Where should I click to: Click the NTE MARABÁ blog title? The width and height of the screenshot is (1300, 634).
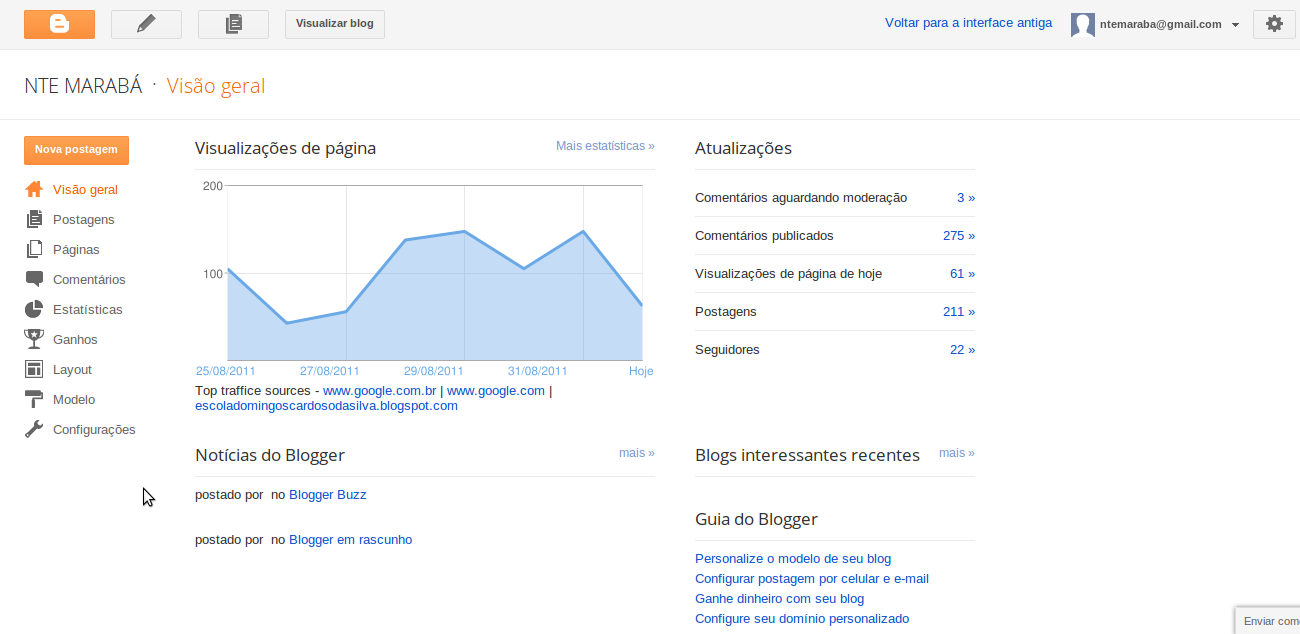tap(83, 86)
